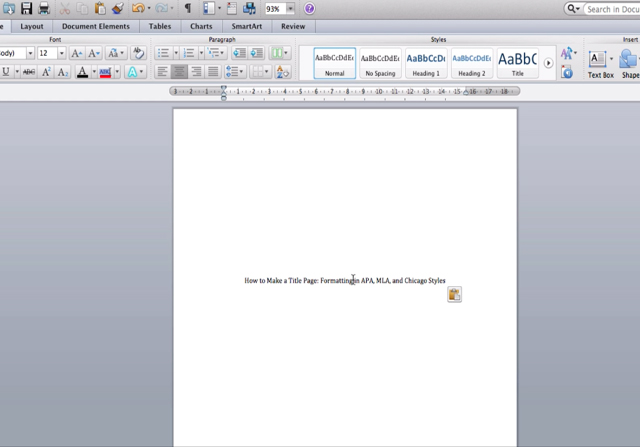Redo the previous action
Viewport: 640px width, 447px height.
tap(161, 8)
